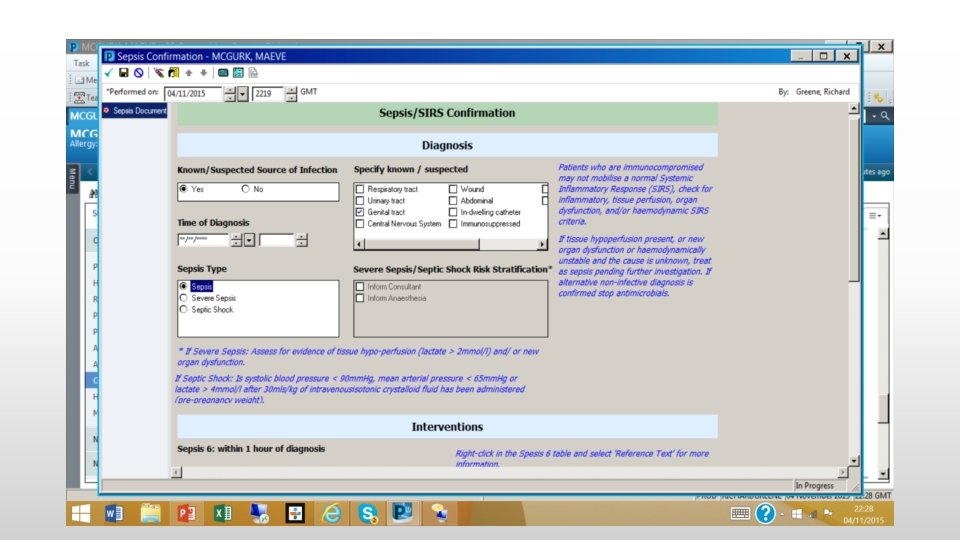The width and height of the screenshot is (960, 540).
Task: Click the form's vertical scrollbar up arrow
Action: point(853,108)
